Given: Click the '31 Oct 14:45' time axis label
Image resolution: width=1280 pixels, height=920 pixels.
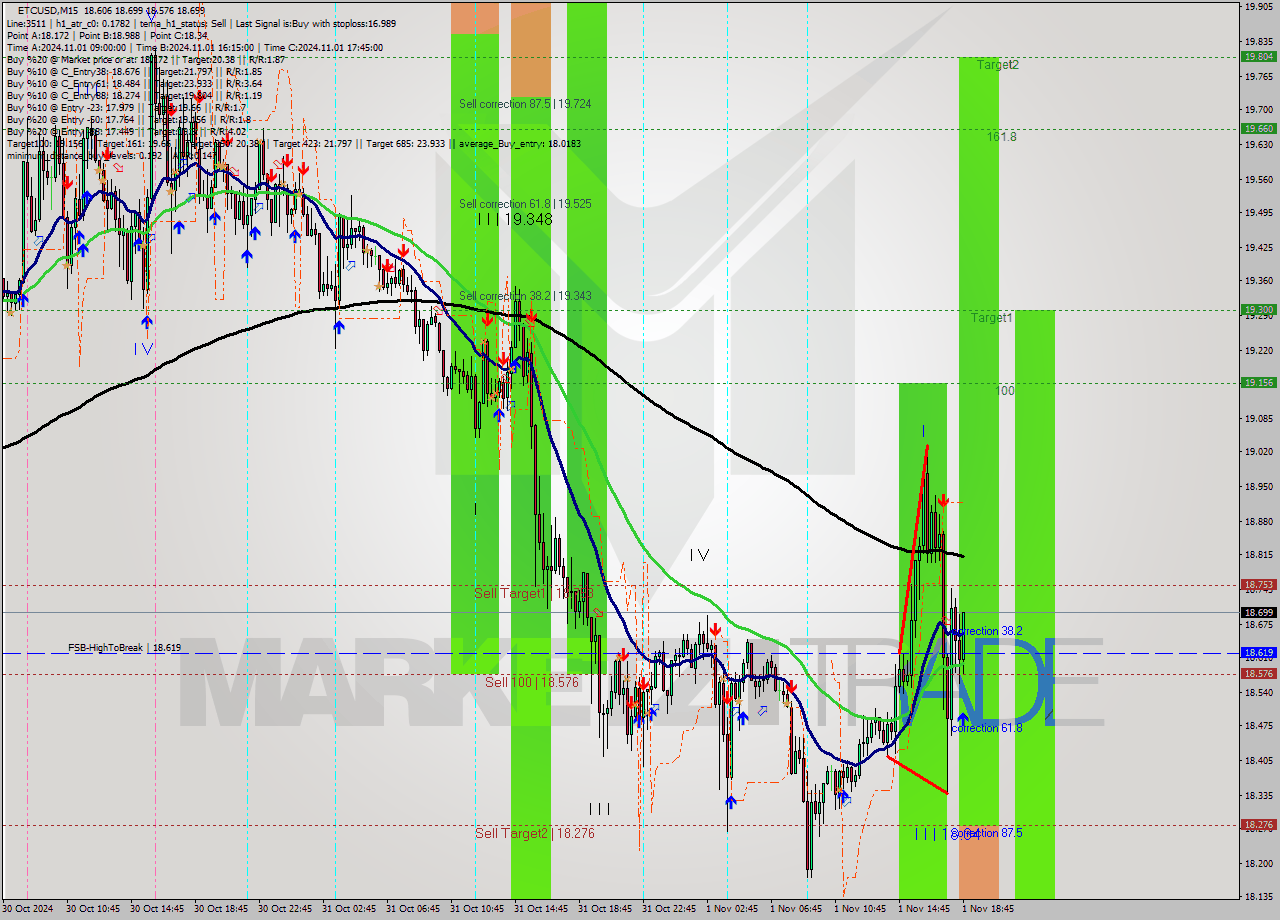Looking at the screenshot, I should tap(541, 909).
